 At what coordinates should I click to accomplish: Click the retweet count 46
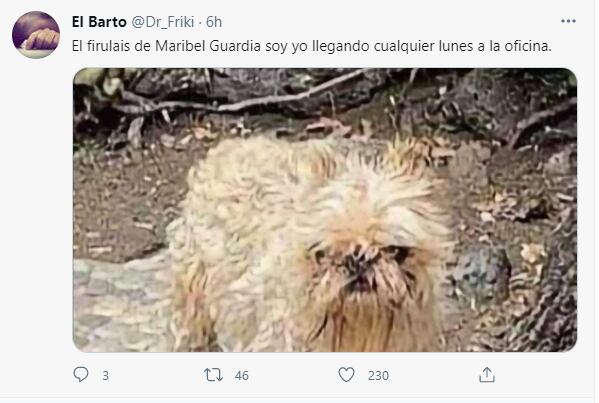[241, 375]
